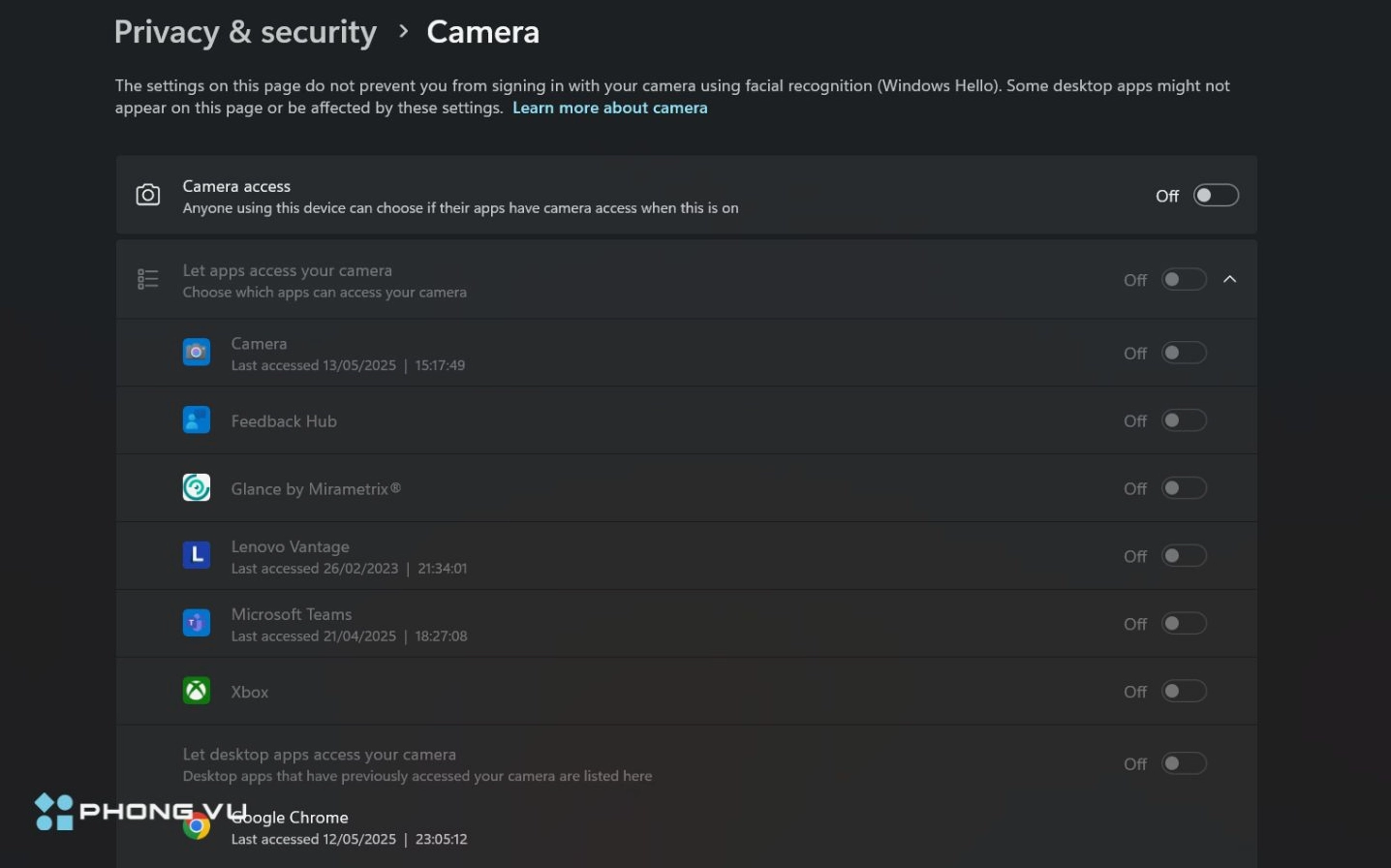Click the camera icon beside Camera access
This screenshot has height=868, width=1391.
coord(147,195)
